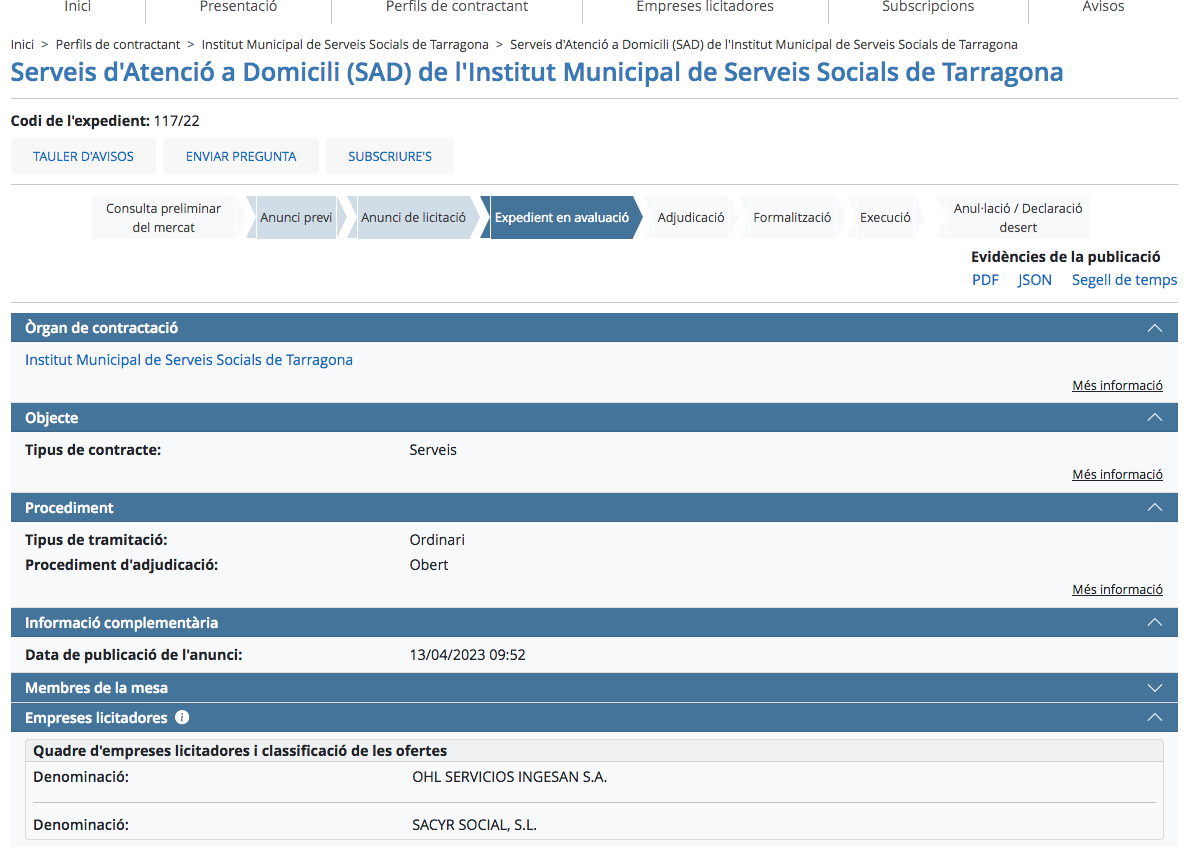This screenshot has width=1193, height=866.
Task: Open the Segell de temps link
Action: click(x=1124, y=280)
